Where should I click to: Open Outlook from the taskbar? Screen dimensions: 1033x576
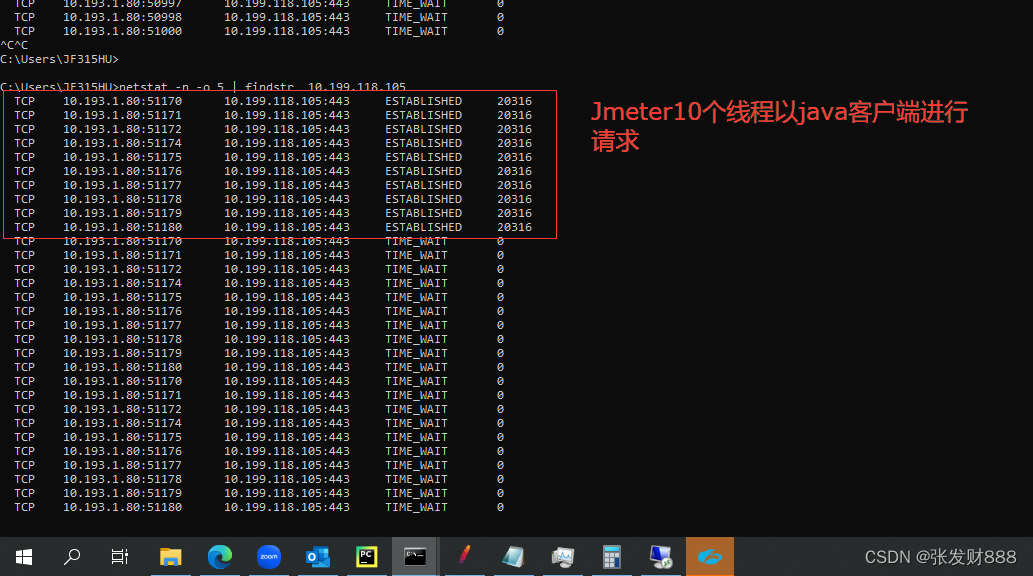click(x=318, y=558)
